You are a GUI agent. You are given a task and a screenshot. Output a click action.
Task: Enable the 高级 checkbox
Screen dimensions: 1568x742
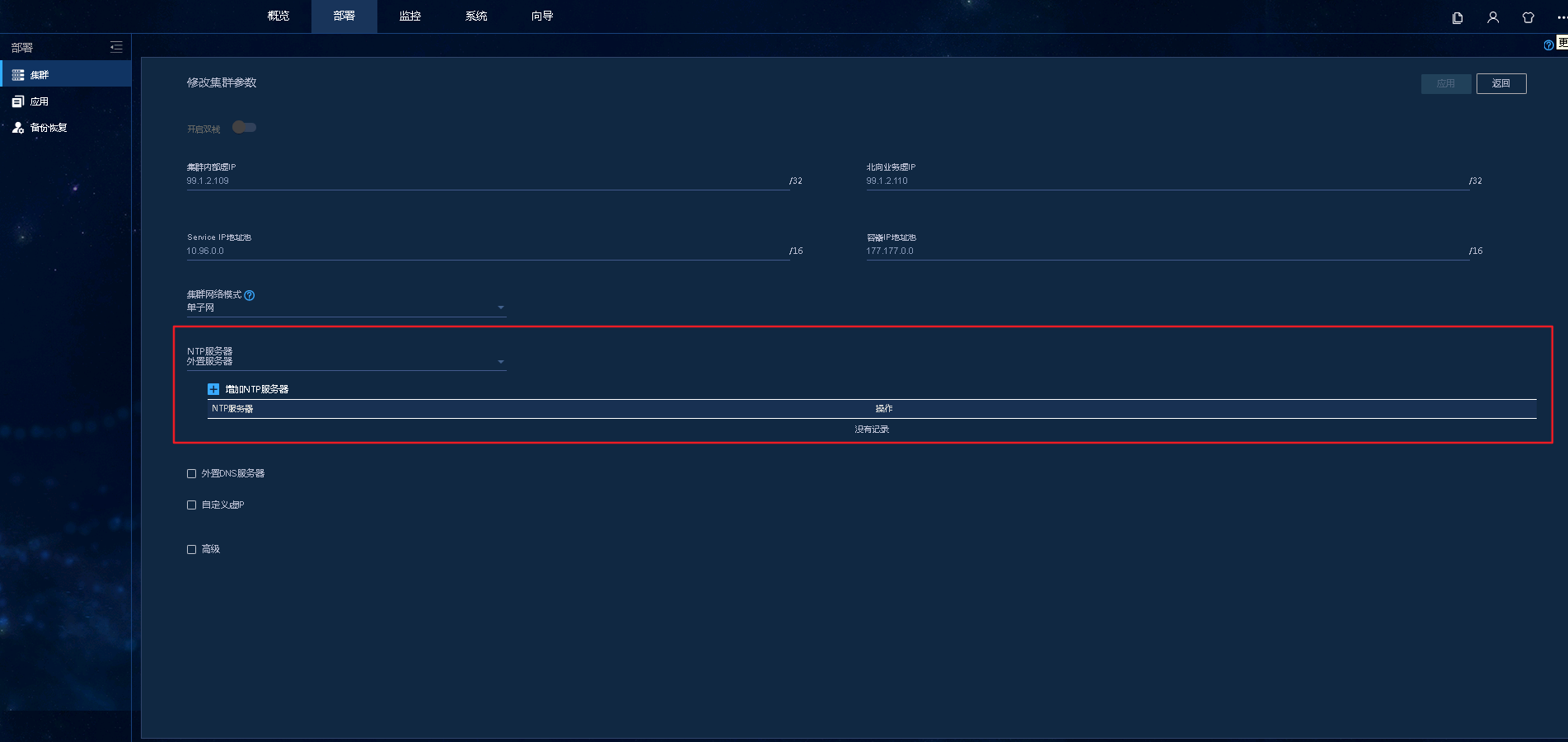pyautogui.click(x=192, y=550)
